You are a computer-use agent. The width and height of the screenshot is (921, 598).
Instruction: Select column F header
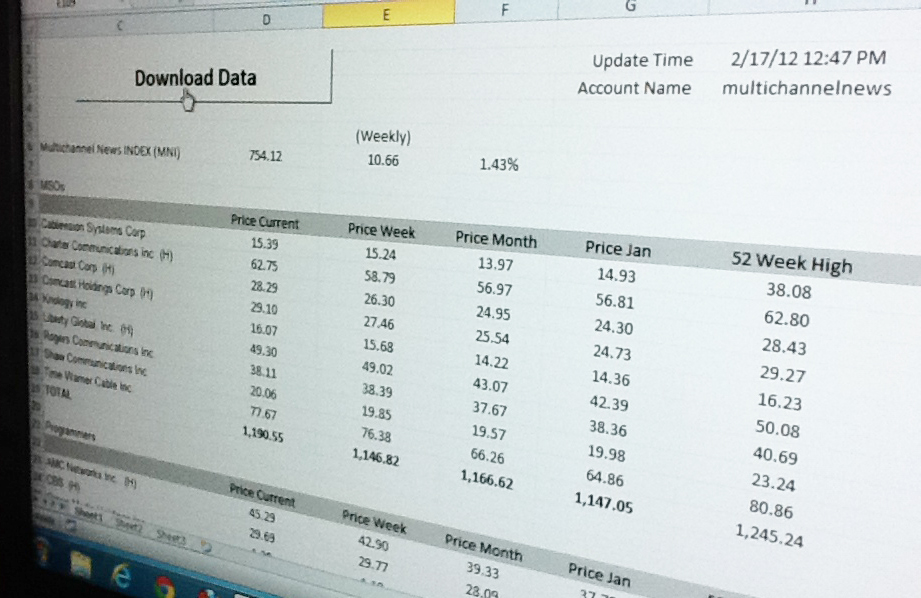point(505,9)
